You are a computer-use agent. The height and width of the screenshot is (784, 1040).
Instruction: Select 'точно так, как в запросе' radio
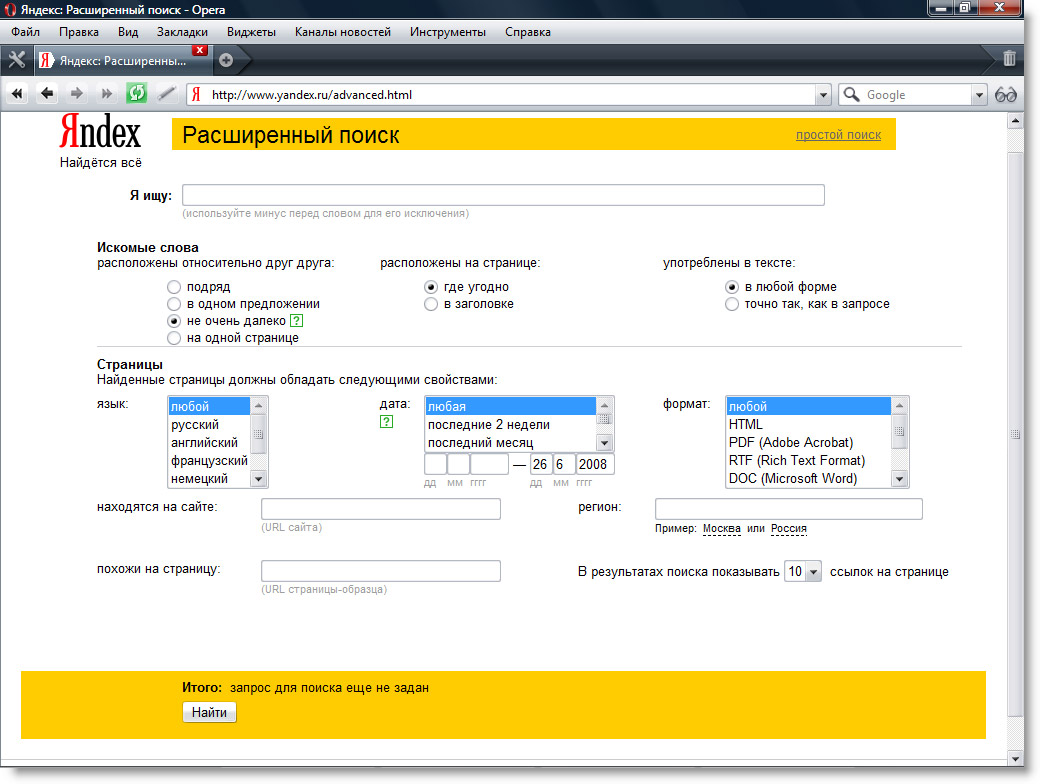coord(732,304)
